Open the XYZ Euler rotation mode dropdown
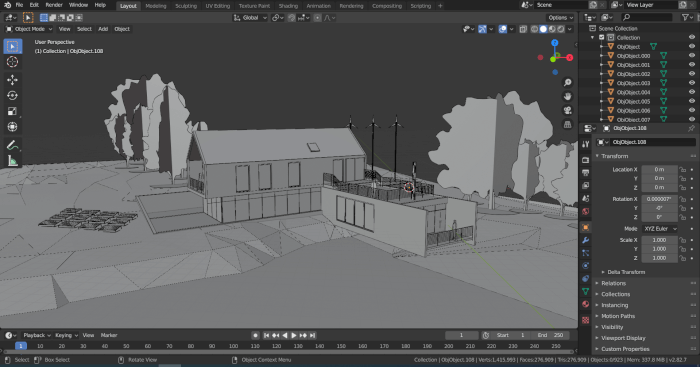This screenshot has width=700, height=367. 660,229
